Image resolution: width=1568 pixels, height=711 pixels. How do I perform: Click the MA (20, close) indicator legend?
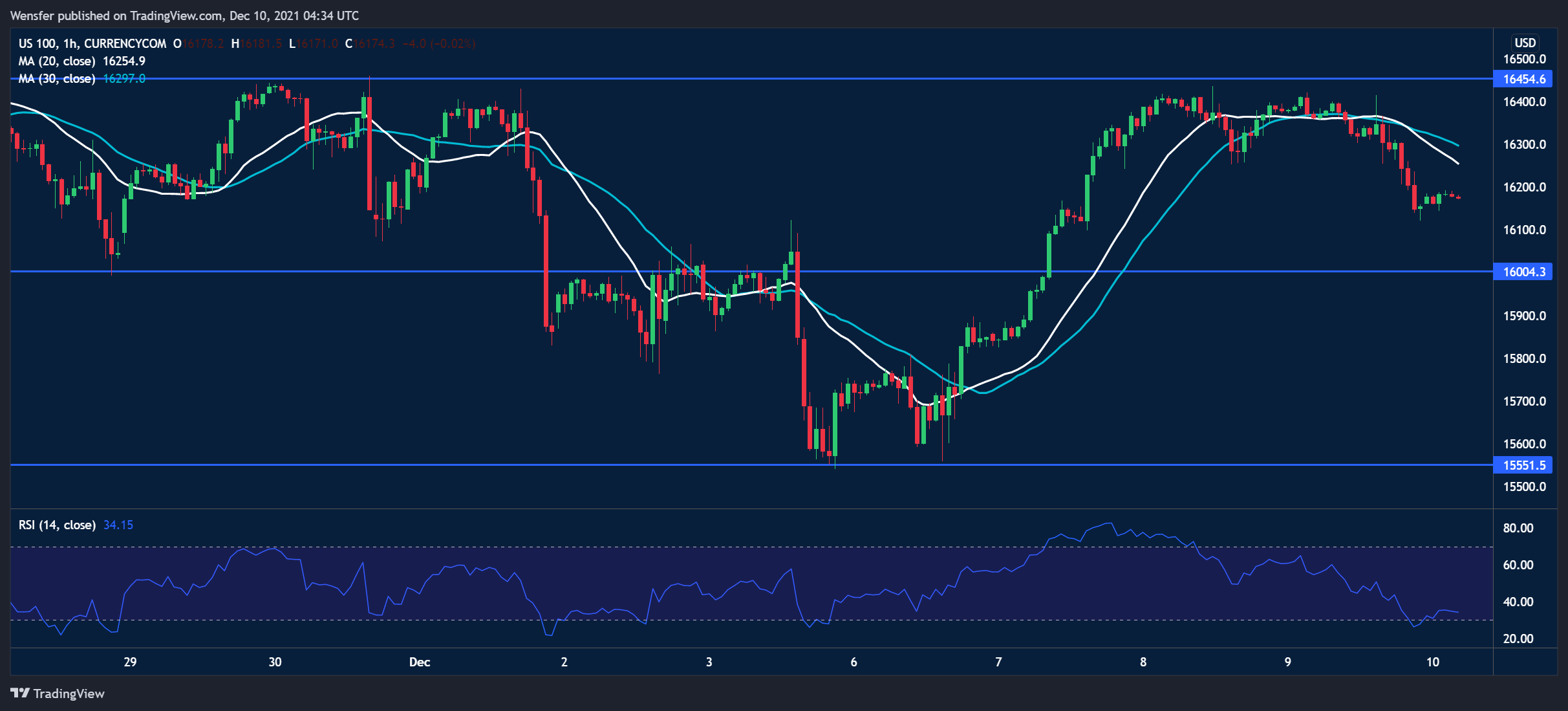tap(57, 61)
